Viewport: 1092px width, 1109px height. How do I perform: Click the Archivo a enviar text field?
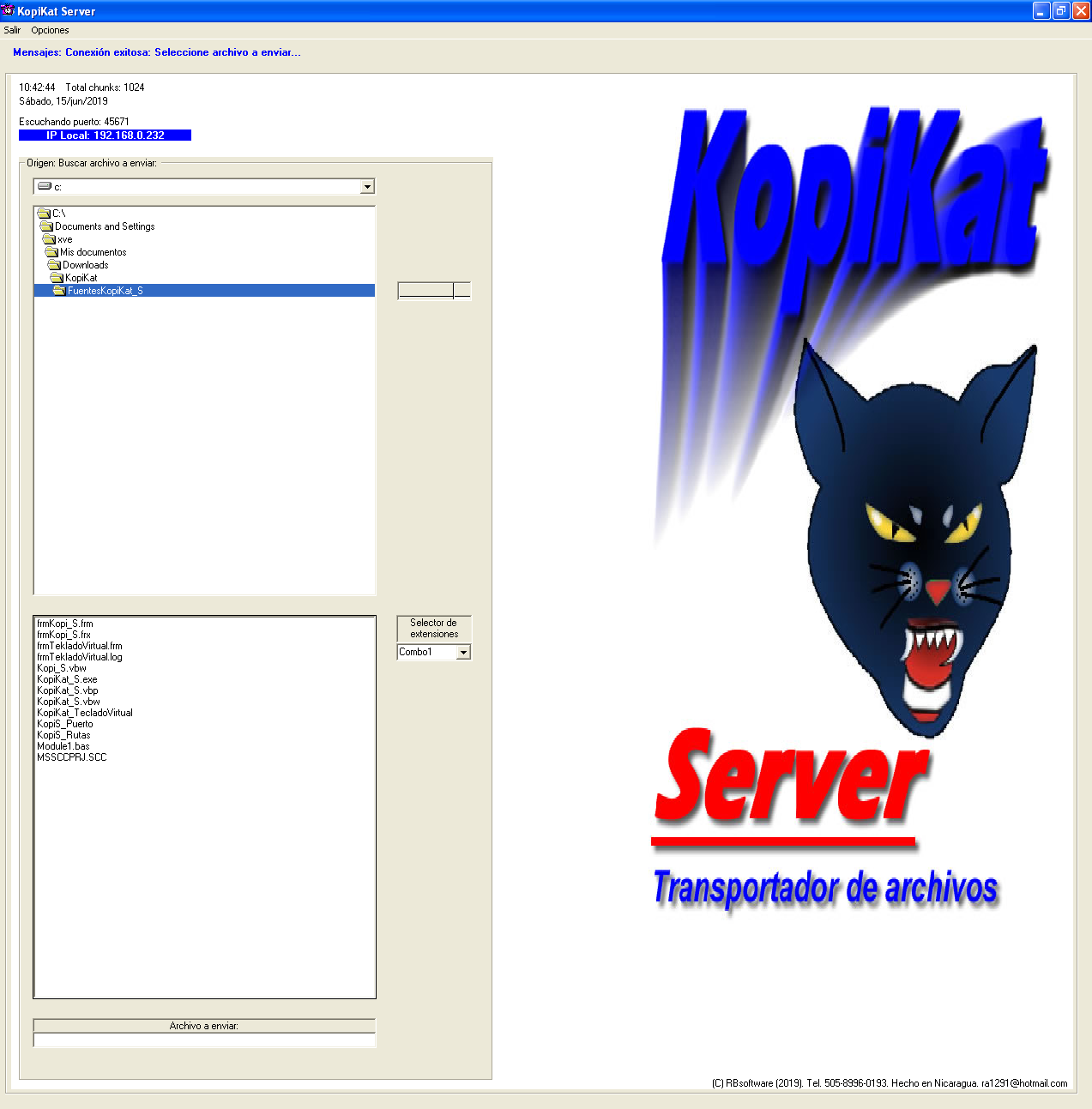(204, 1040)
